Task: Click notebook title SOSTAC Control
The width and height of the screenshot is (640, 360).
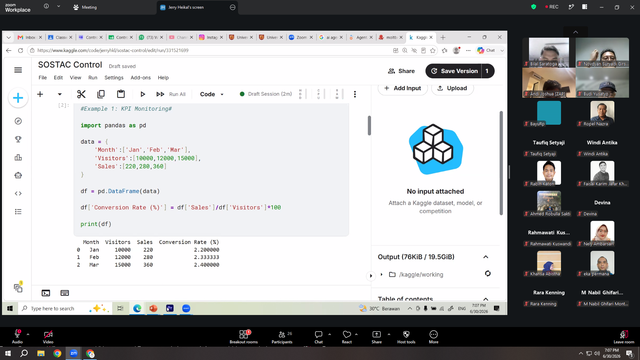Action: click(x=70, y=65)
